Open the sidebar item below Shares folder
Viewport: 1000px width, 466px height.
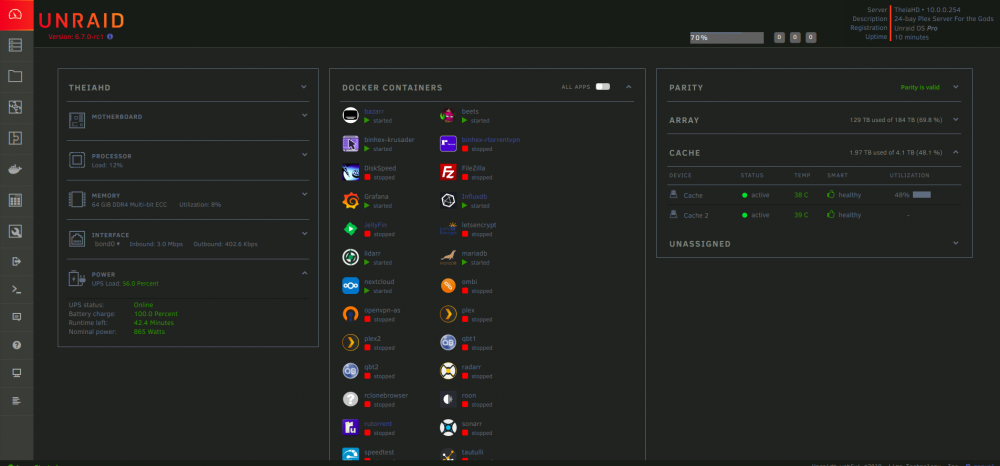coord(15,107)
